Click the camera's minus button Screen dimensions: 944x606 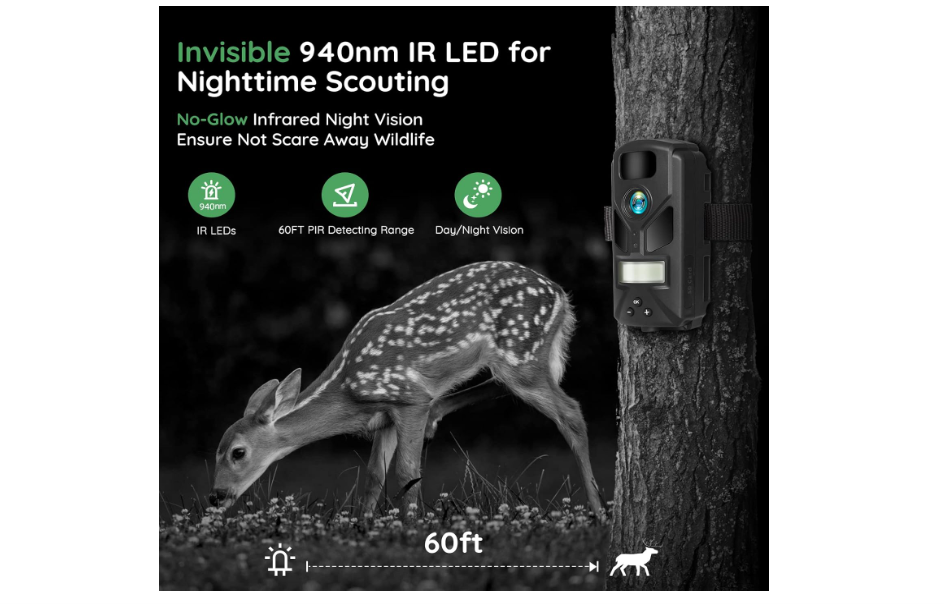click(630, 312)
